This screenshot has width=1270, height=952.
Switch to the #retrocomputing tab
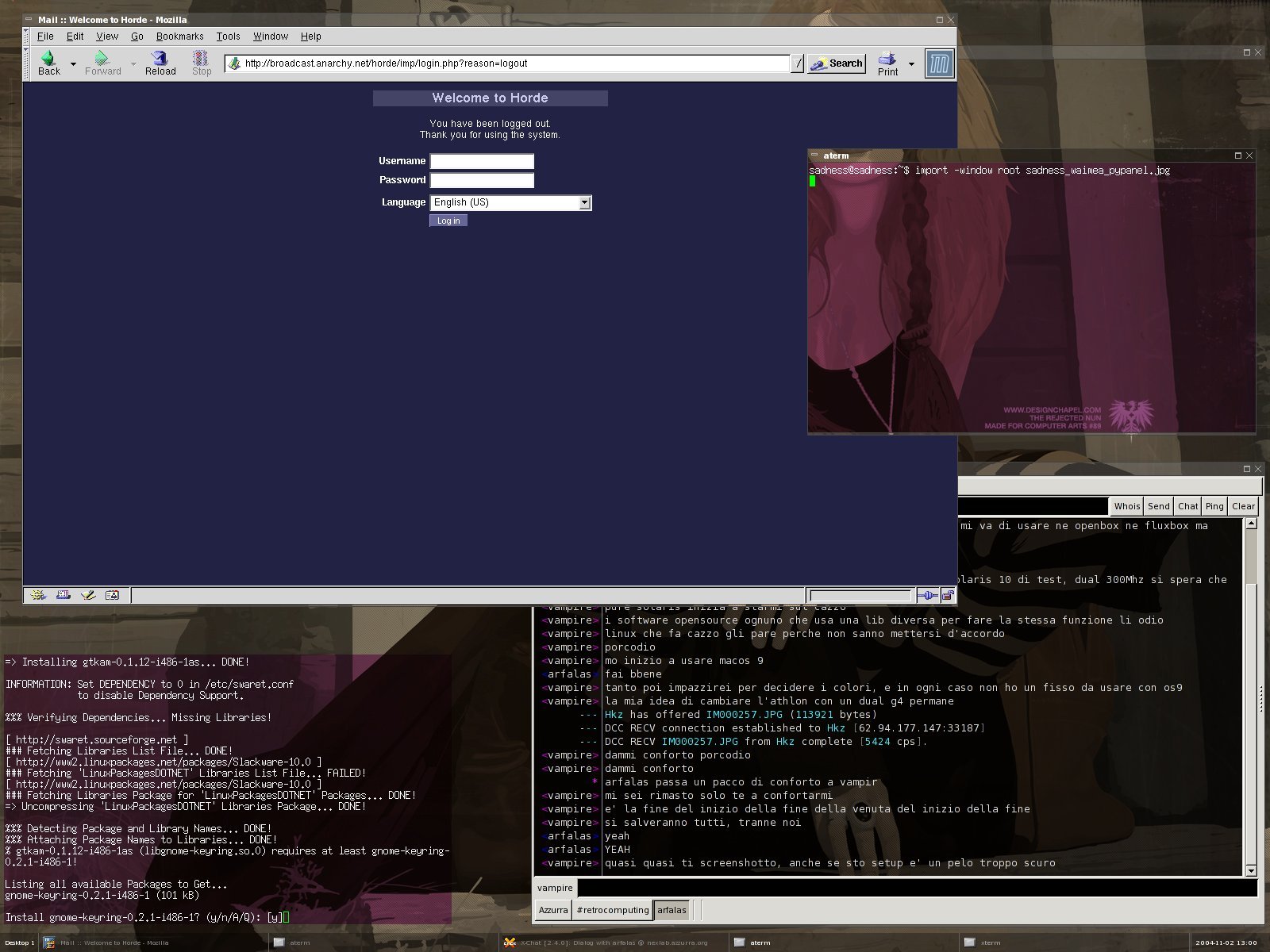[613, 910]
